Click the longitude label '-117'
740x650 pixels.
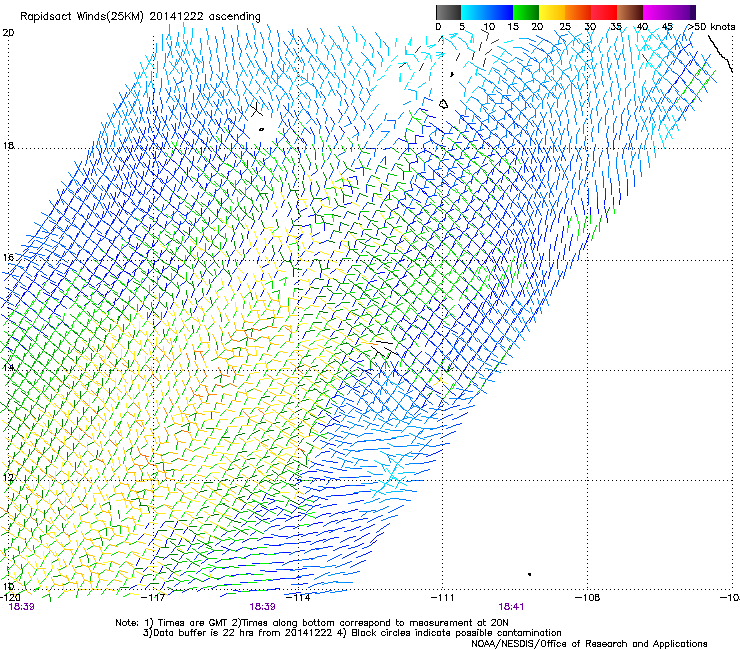point(154,598)
